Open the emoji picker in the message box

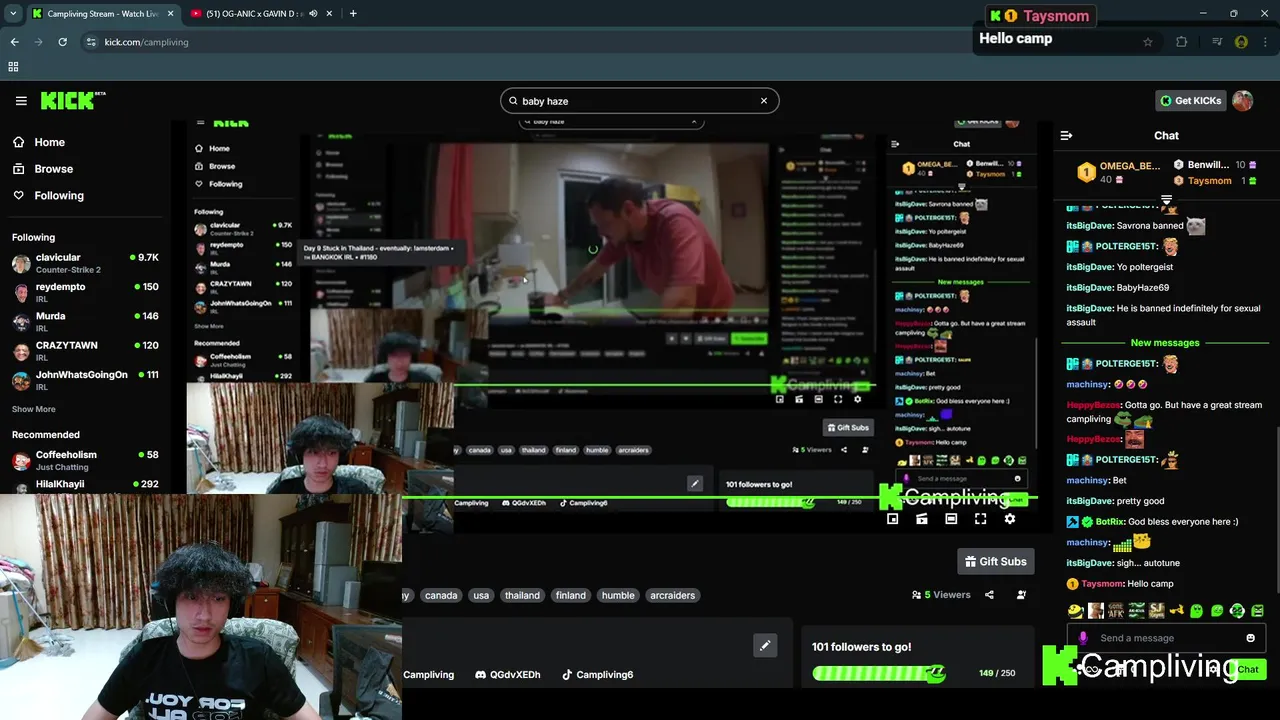1250,638
